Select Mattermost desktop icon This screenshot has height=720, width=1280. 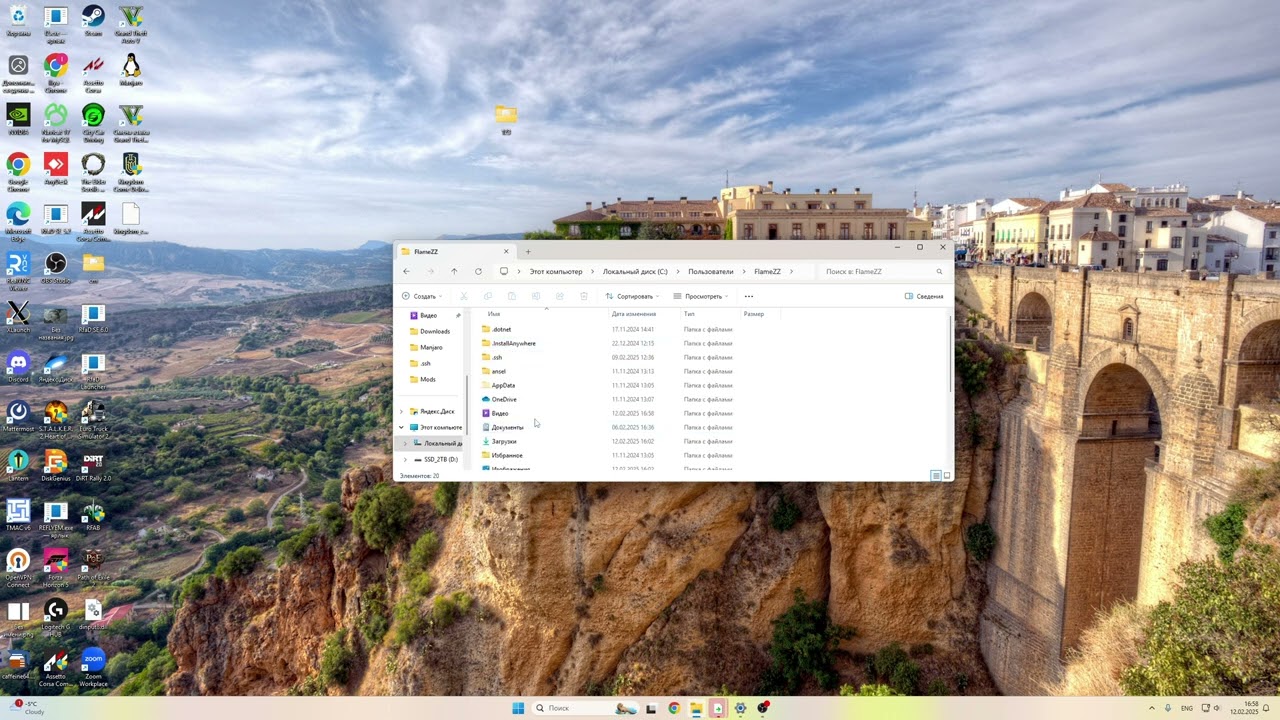(18, 417)
